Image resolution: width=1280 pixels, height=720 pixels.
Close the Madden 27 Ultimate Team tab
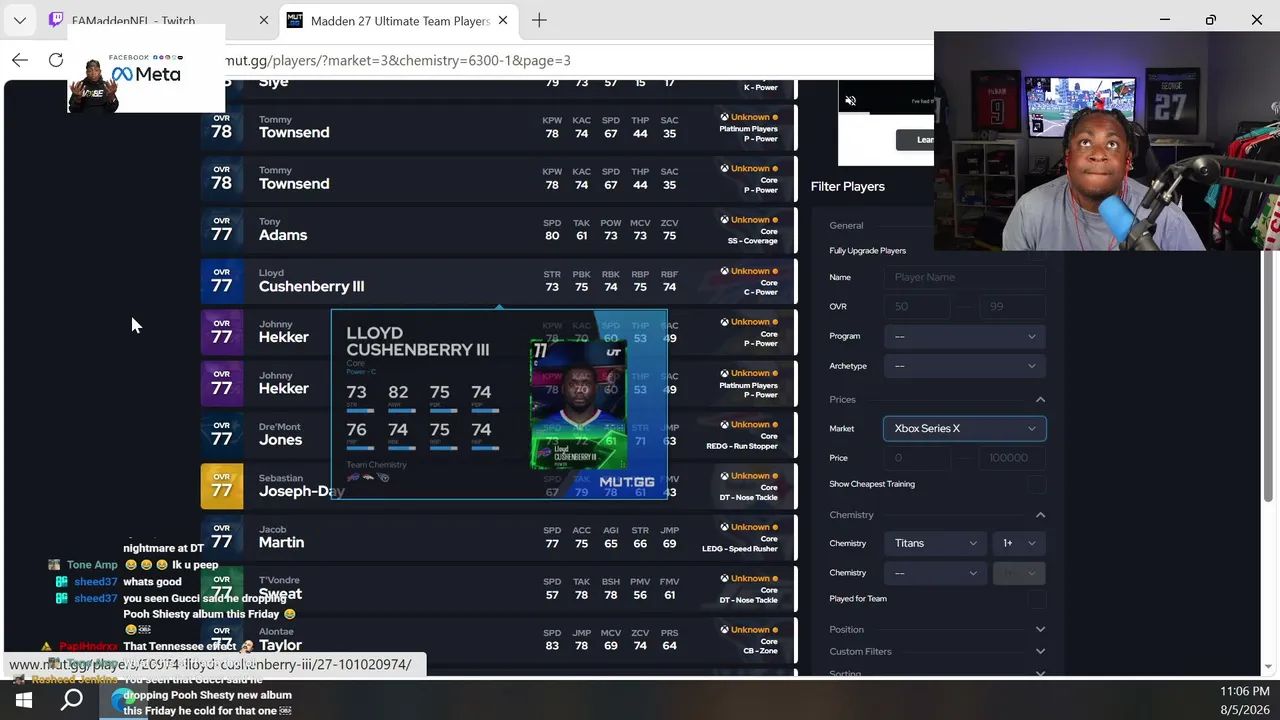point(503,20)
